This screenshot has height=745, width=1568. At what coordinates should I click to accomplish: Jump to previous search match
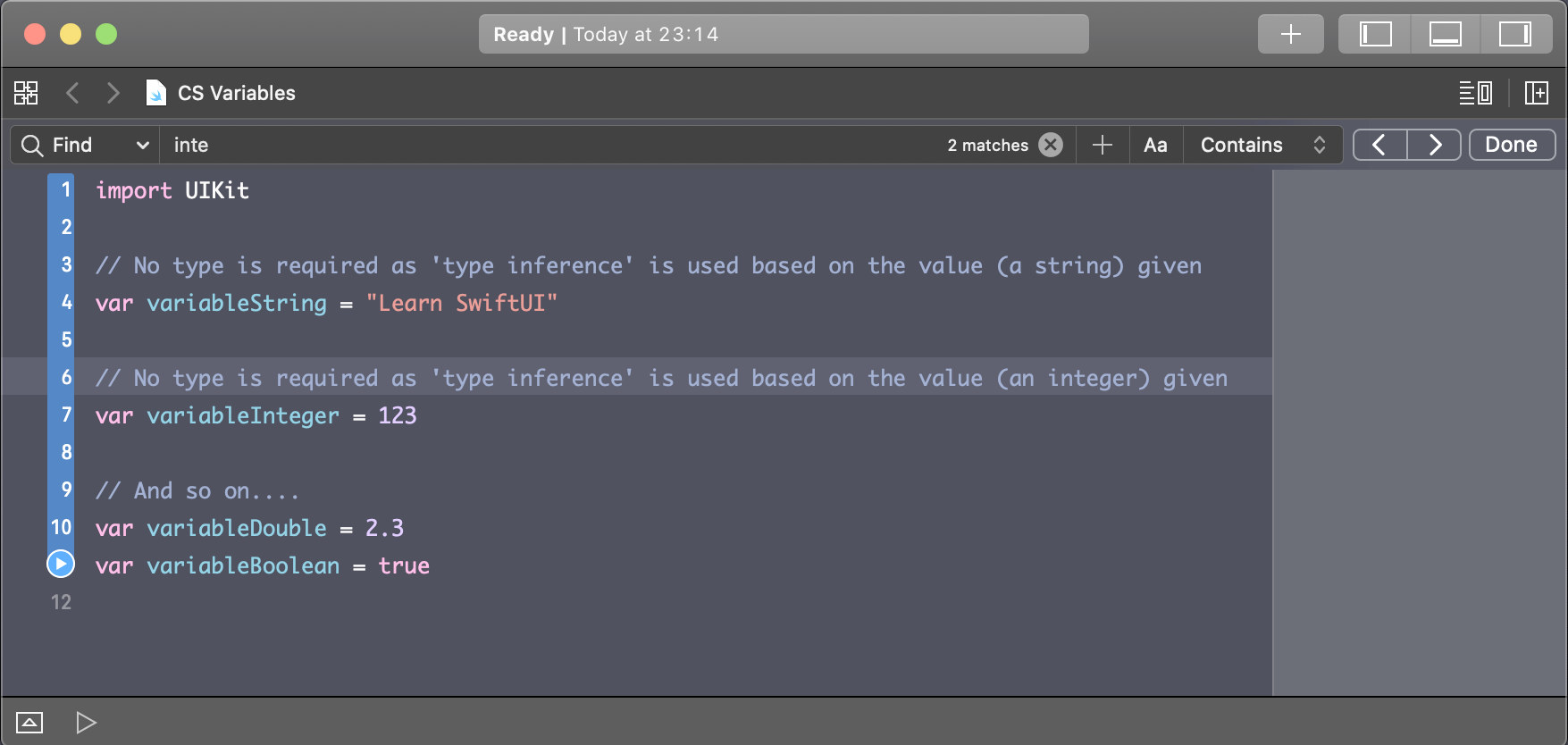pyautogui.click(x=1379, y=145)
